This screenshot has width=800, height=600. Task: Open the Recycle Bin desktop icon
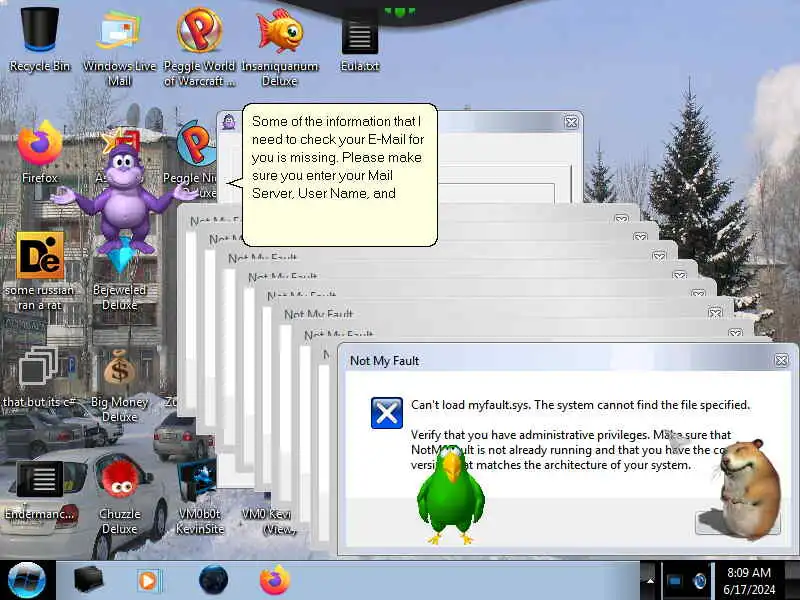(x=40, y=40)
